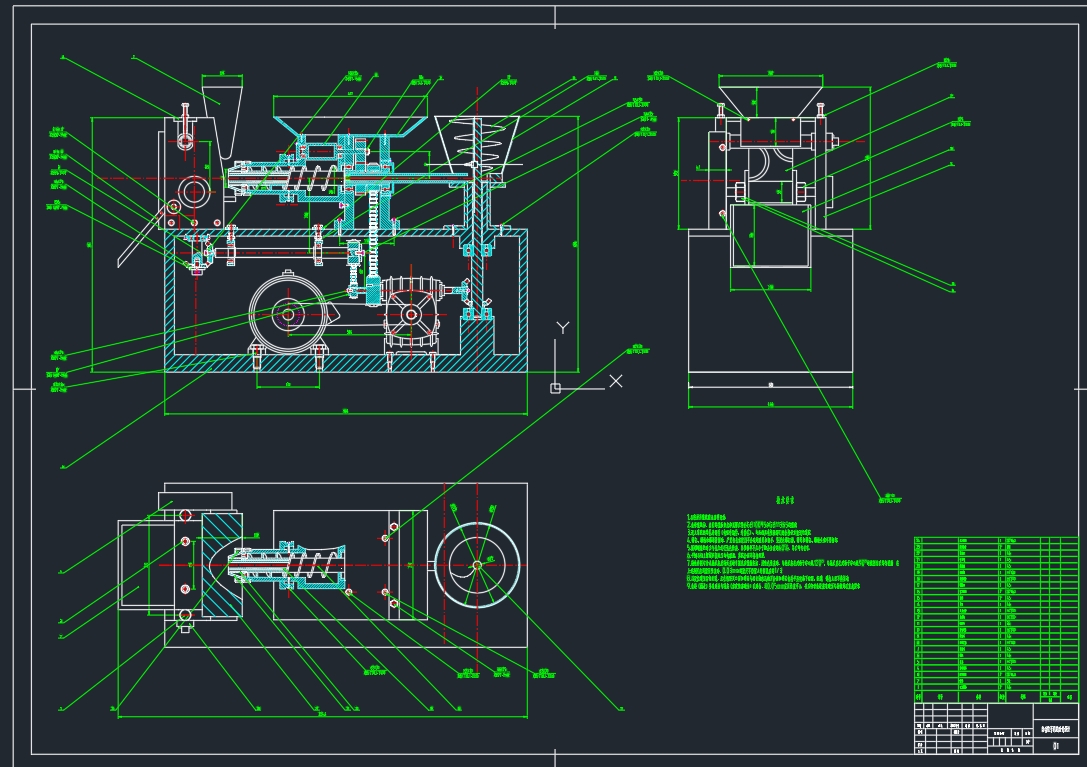Click the technical requirements heading text
The image size is (1087, 767).
pyautogui.click(x=785, y=499)
